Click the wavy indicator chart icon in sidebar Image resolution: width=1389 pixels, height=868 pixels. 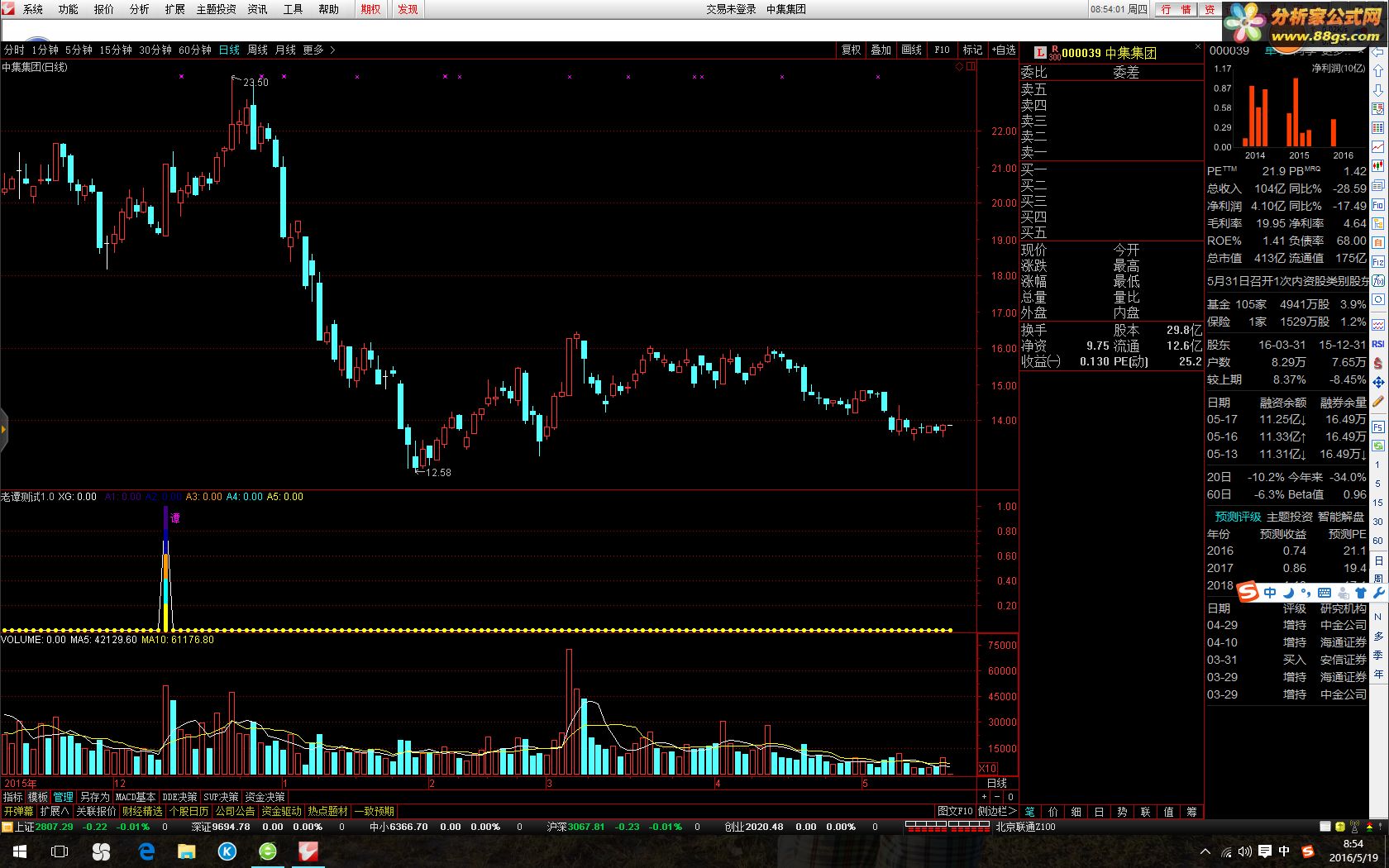(x=1378, y=324)
